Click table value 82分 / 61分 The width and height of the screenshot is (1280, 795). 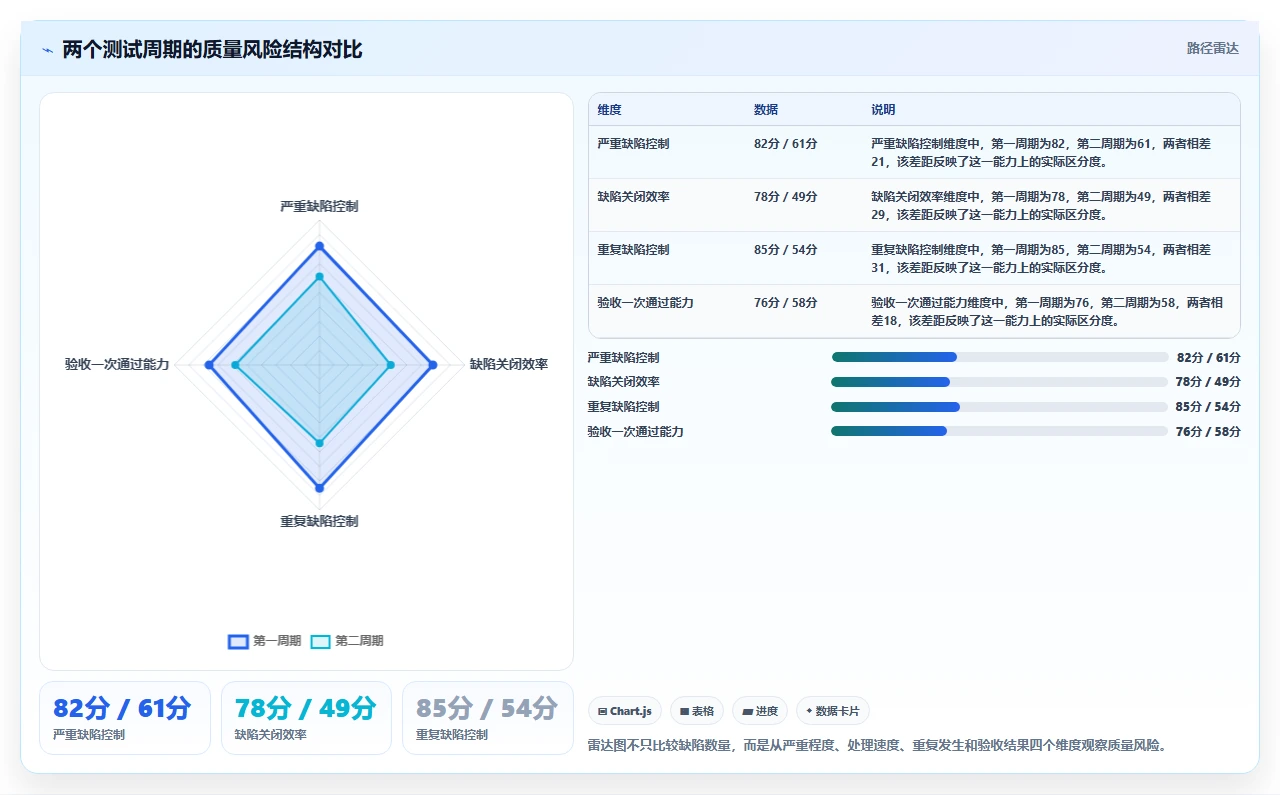click(x=786, y=144)
